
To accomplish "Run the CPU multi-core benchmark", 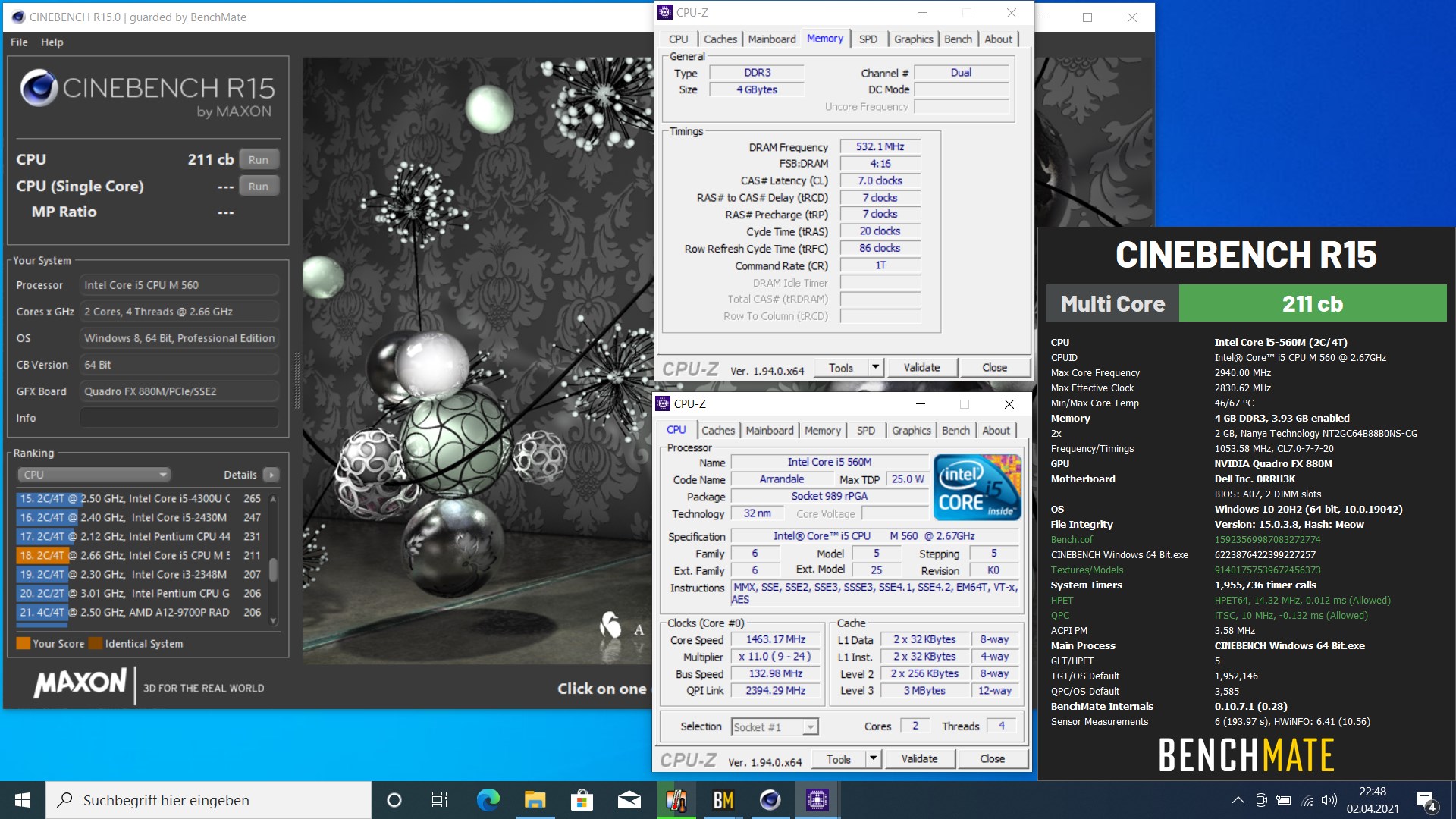I will pos(259,159).
